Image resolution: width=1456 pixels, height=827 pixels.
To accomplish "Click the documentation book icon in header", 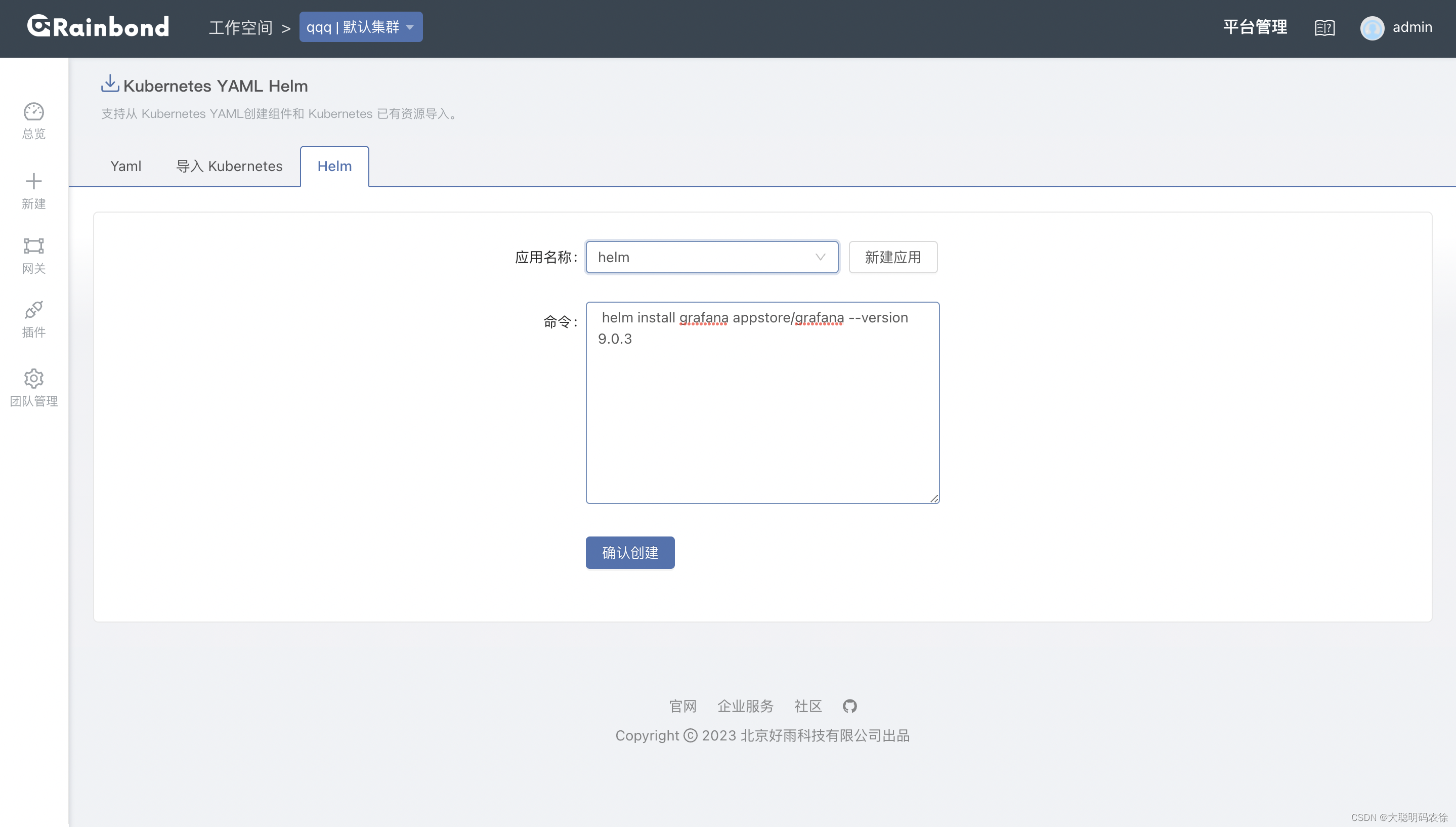I will 1324,27.
